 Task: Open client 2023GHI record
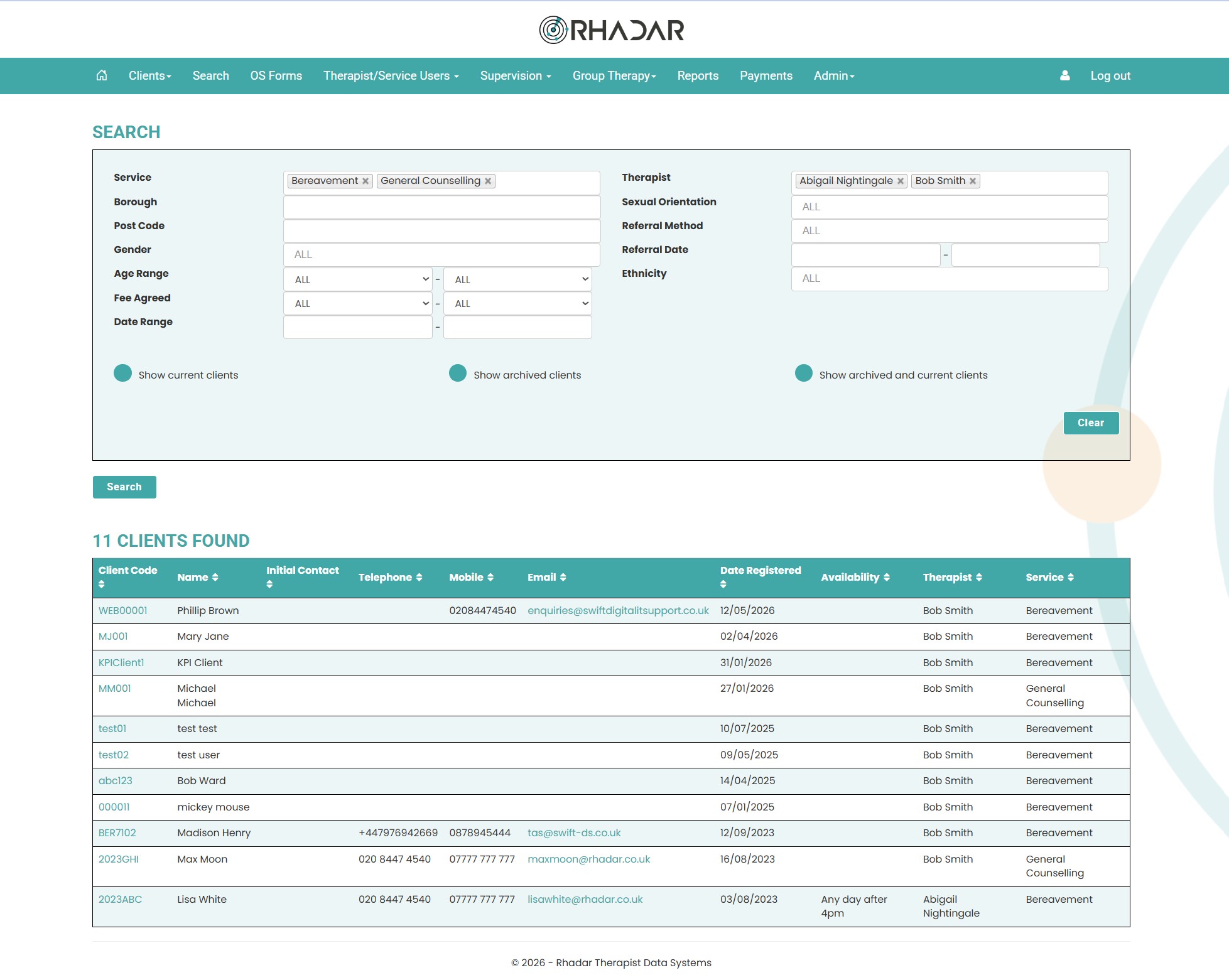(119, 859)
